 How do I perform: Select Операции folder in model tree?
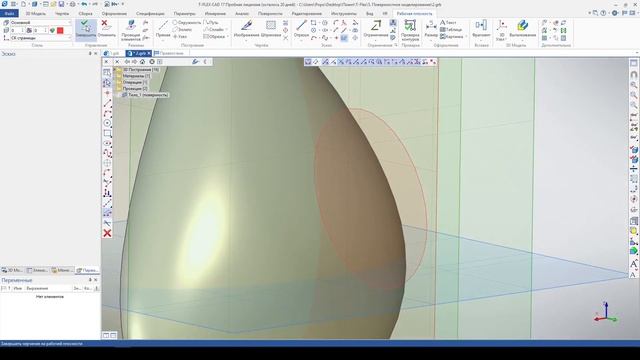click(x=132, y=82)
